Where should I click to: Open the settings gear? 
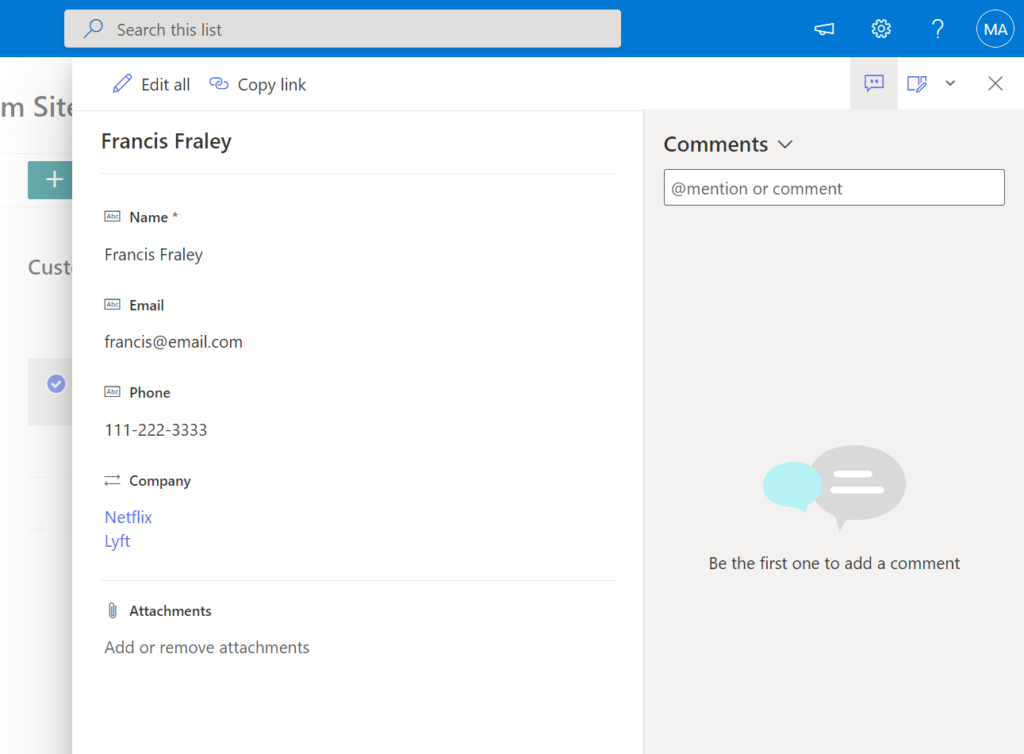point(881,29)
